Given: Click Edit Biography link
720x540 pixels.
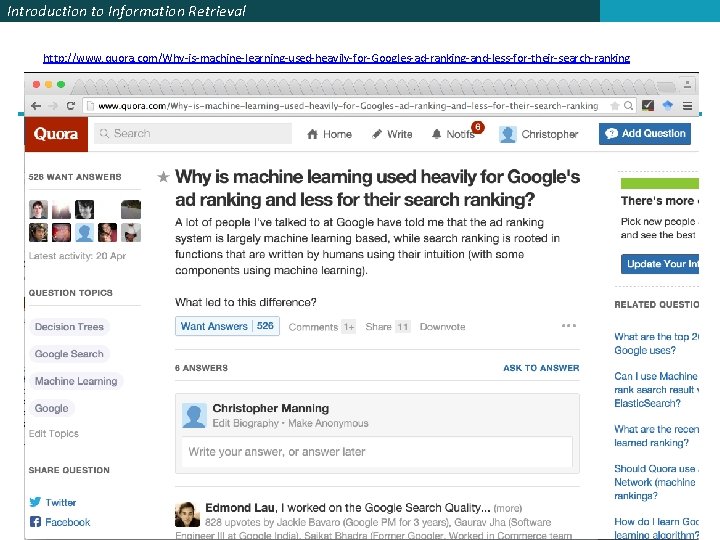Looking at the screenshot, I should [x=245, y=423].
